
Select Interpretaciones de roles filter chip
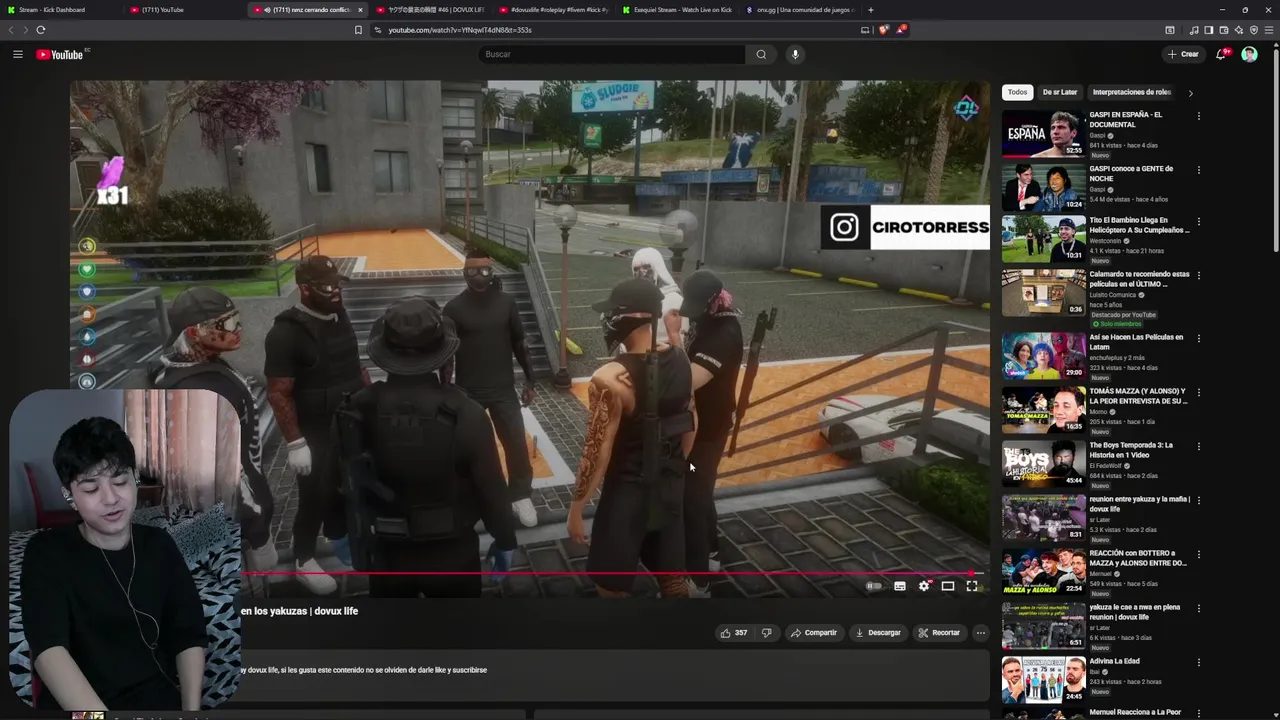coord(1131,92)
